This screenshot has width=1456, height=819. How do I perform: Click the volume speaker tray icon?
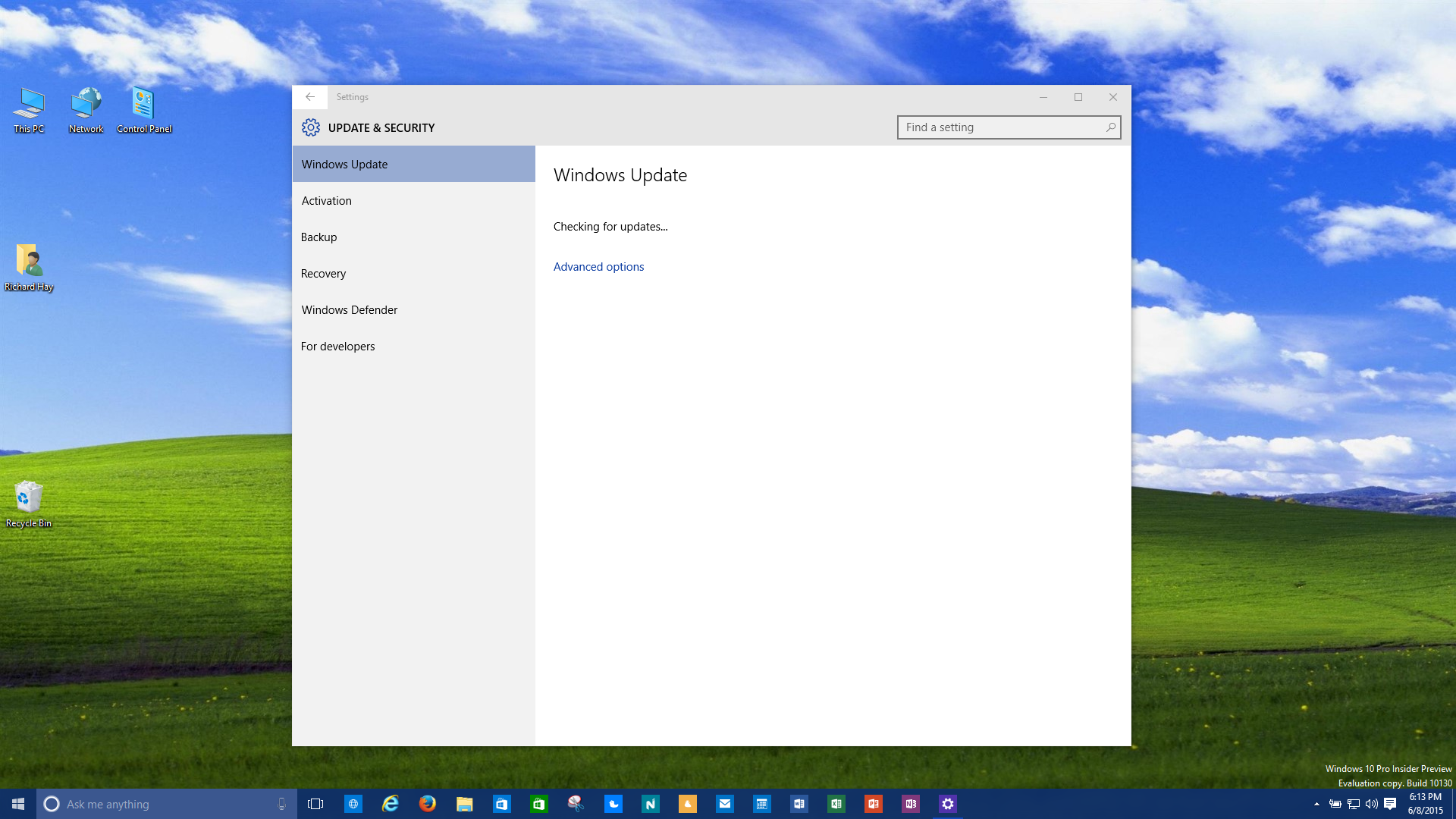click(x=1371, y=804)
